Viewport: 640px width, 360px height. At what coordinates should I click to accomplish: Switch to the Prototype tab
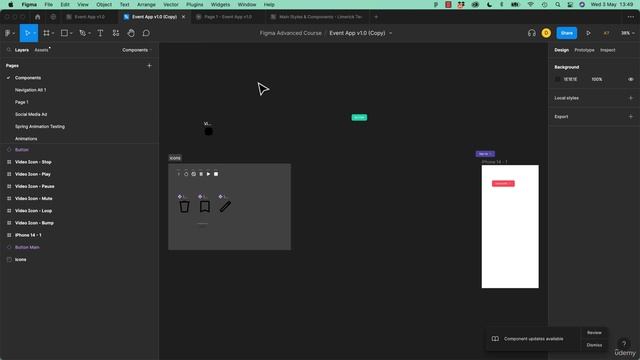point(584,50)
